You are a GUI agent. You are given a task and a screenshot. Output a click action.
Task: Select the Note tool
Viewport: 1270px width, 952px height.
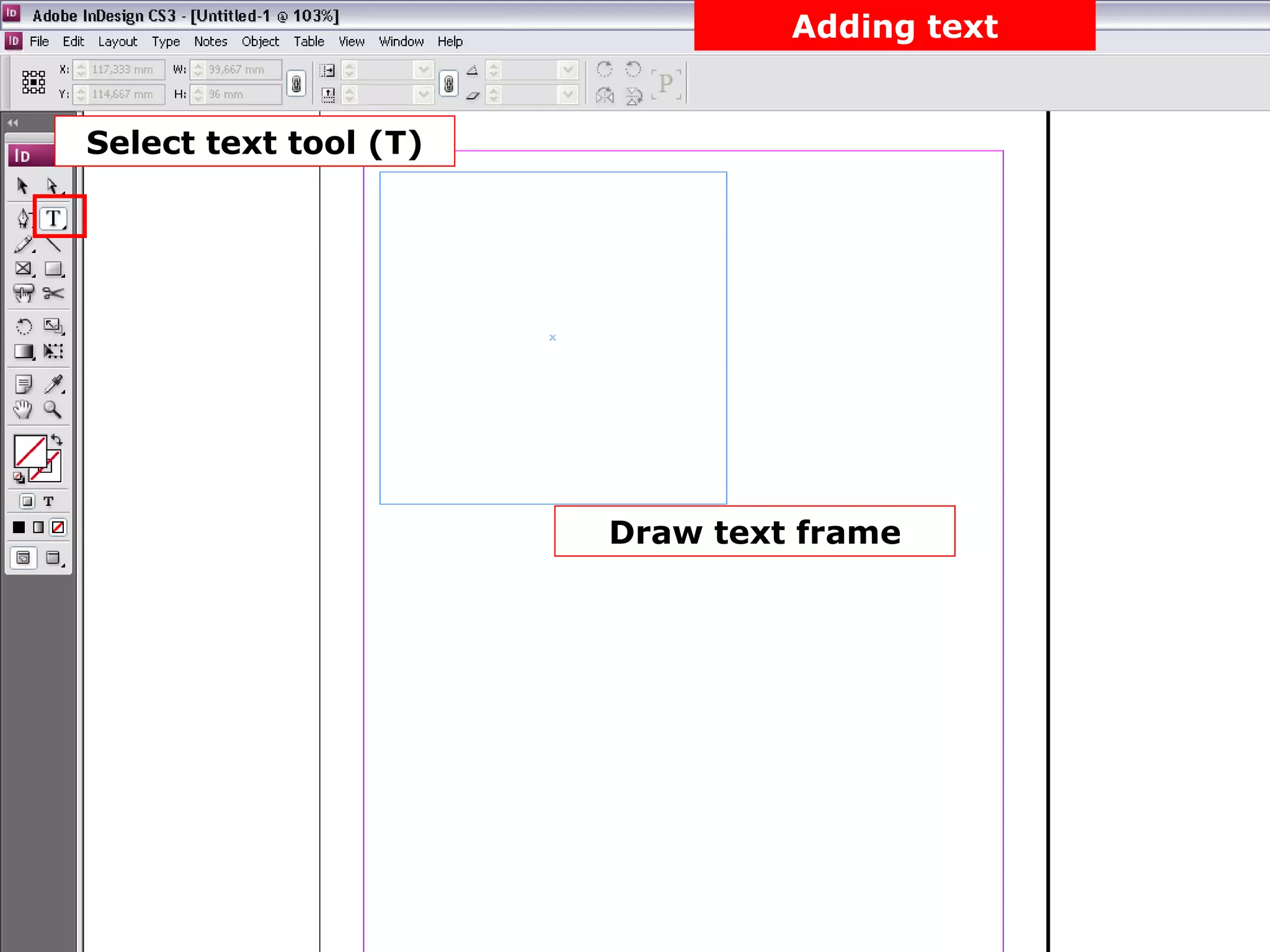pyautogui.click(x=24, y=384)
